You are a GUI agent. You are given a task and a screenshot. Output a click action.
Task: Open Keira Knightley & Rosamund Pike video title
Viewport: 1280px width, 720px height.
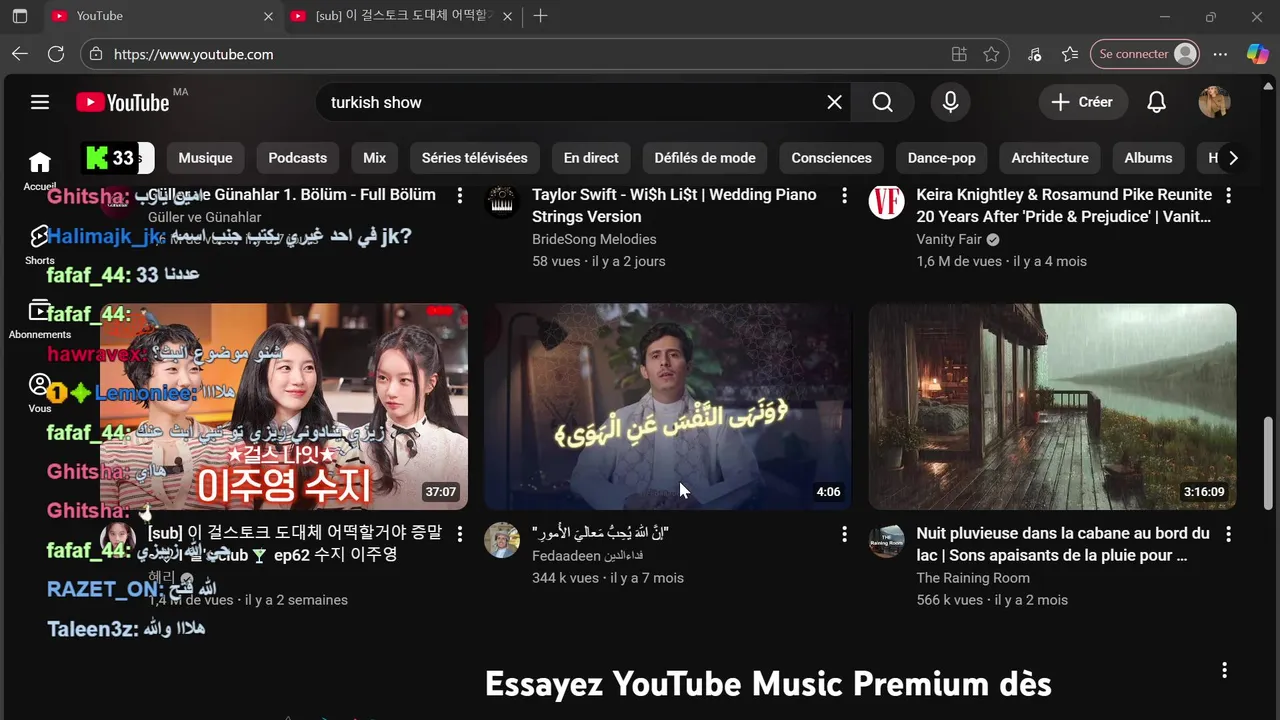1064,205
